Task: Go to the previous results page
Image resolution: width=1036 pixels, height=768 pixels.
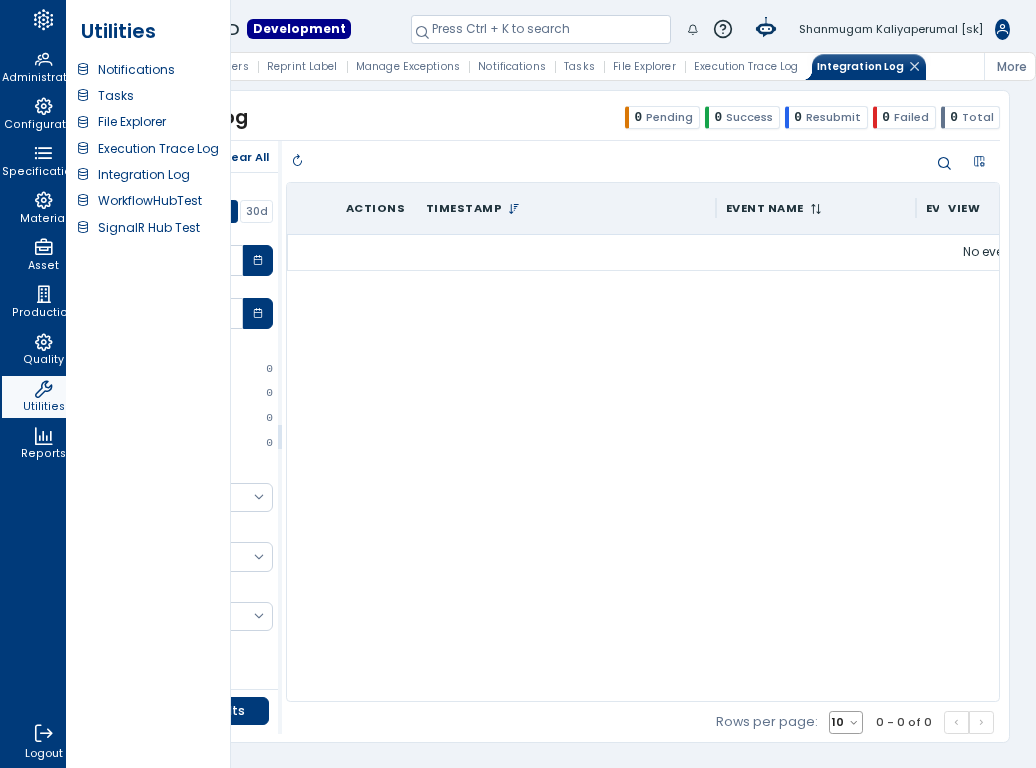Action: [957, 722]
